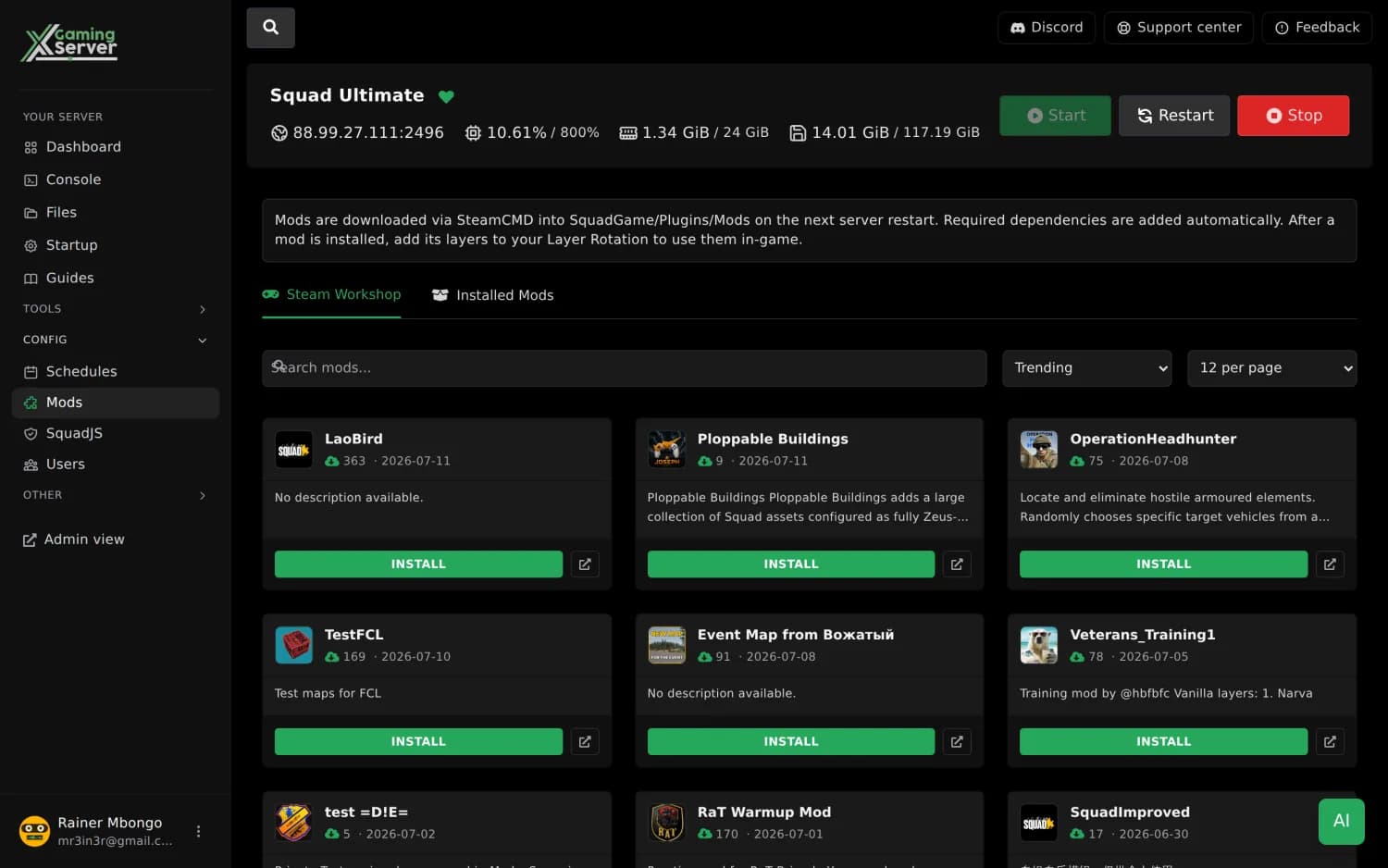The width and height of the screenshot is (1388, 868).
Task: Open Startup settings in sidebar
Action: pyautogui.click(x=116, y=245)
